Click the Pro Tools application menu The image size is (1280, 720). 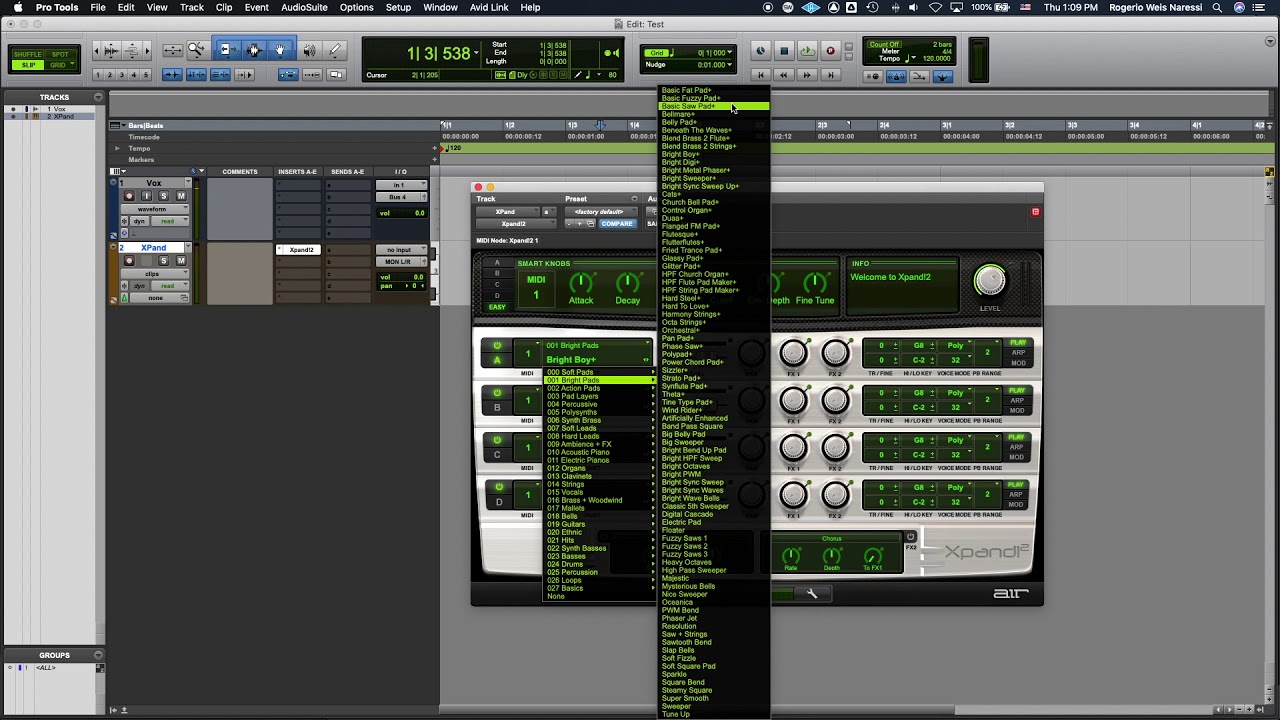coord(57,7)
